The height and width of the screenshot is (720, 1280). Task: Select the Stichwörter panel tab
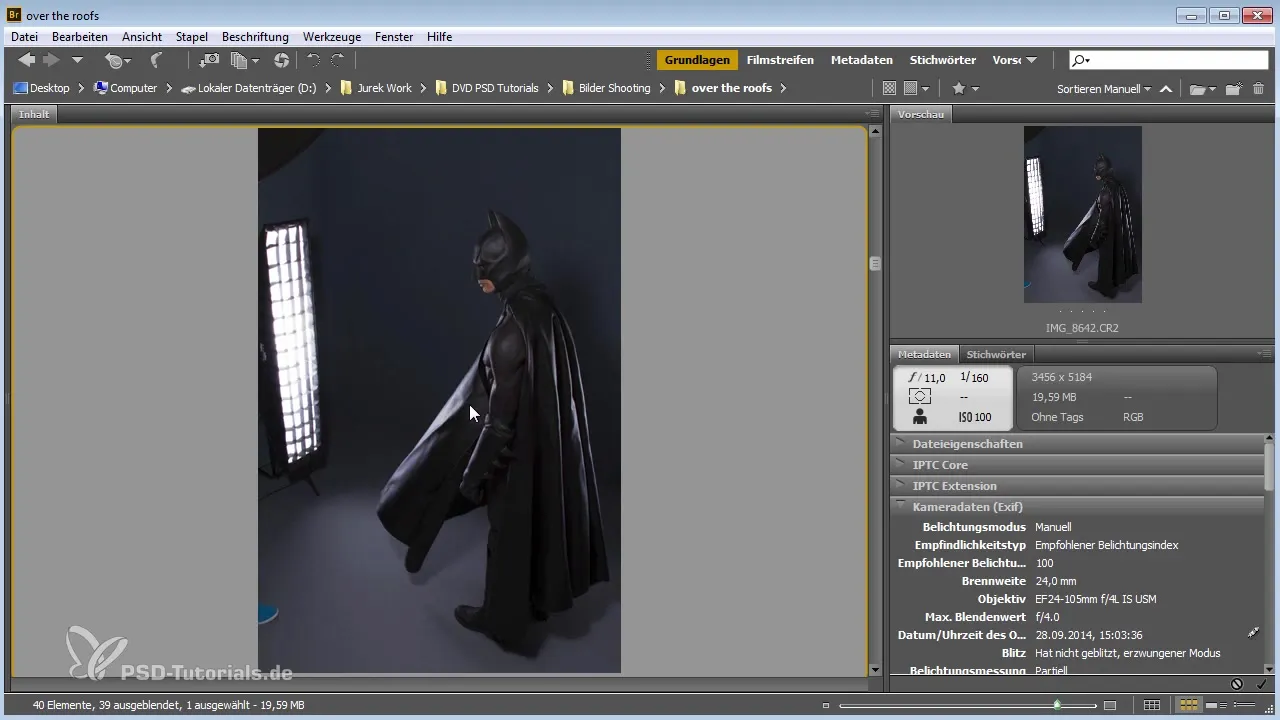click(995, 354)
